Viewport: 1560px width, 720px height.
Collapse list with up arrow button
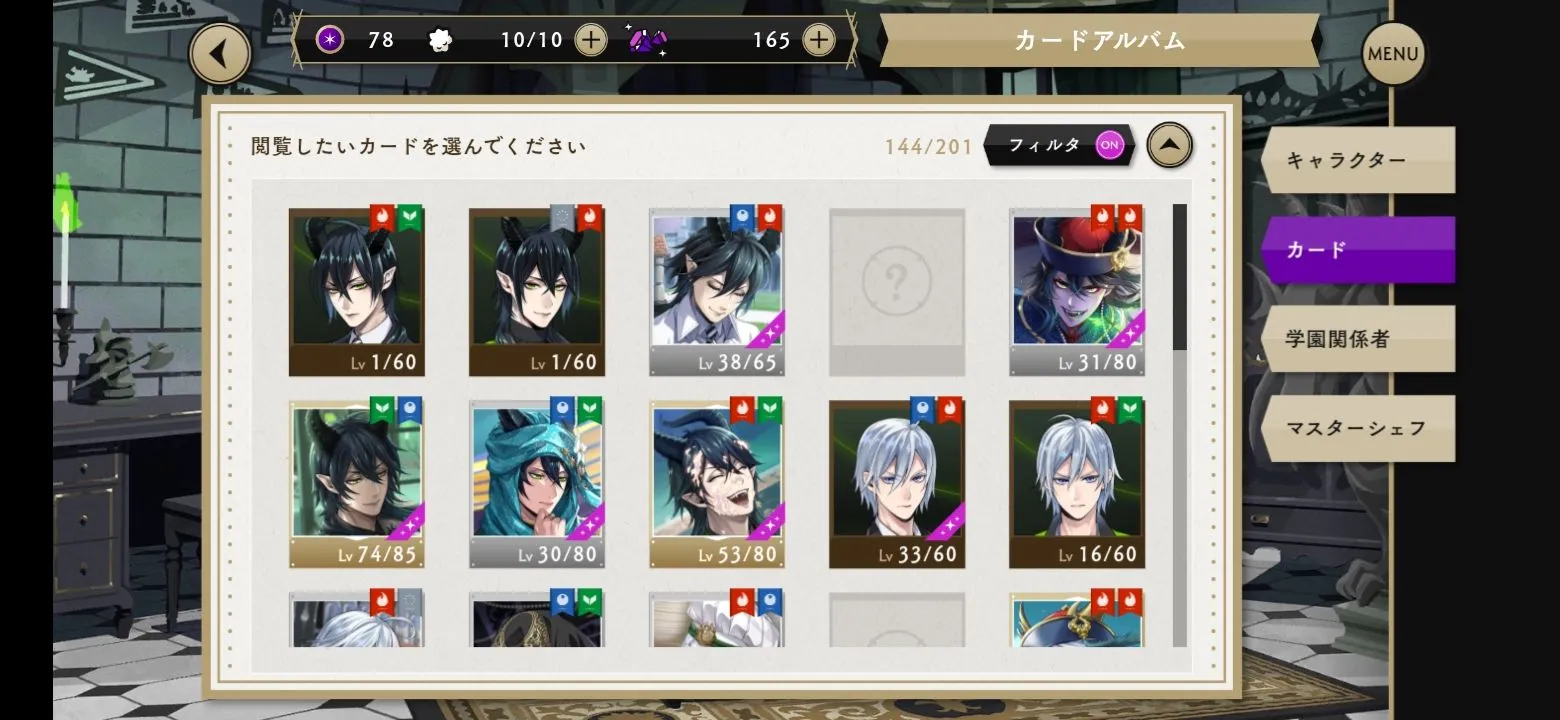pyautogui.click(x=1169, y=145)
